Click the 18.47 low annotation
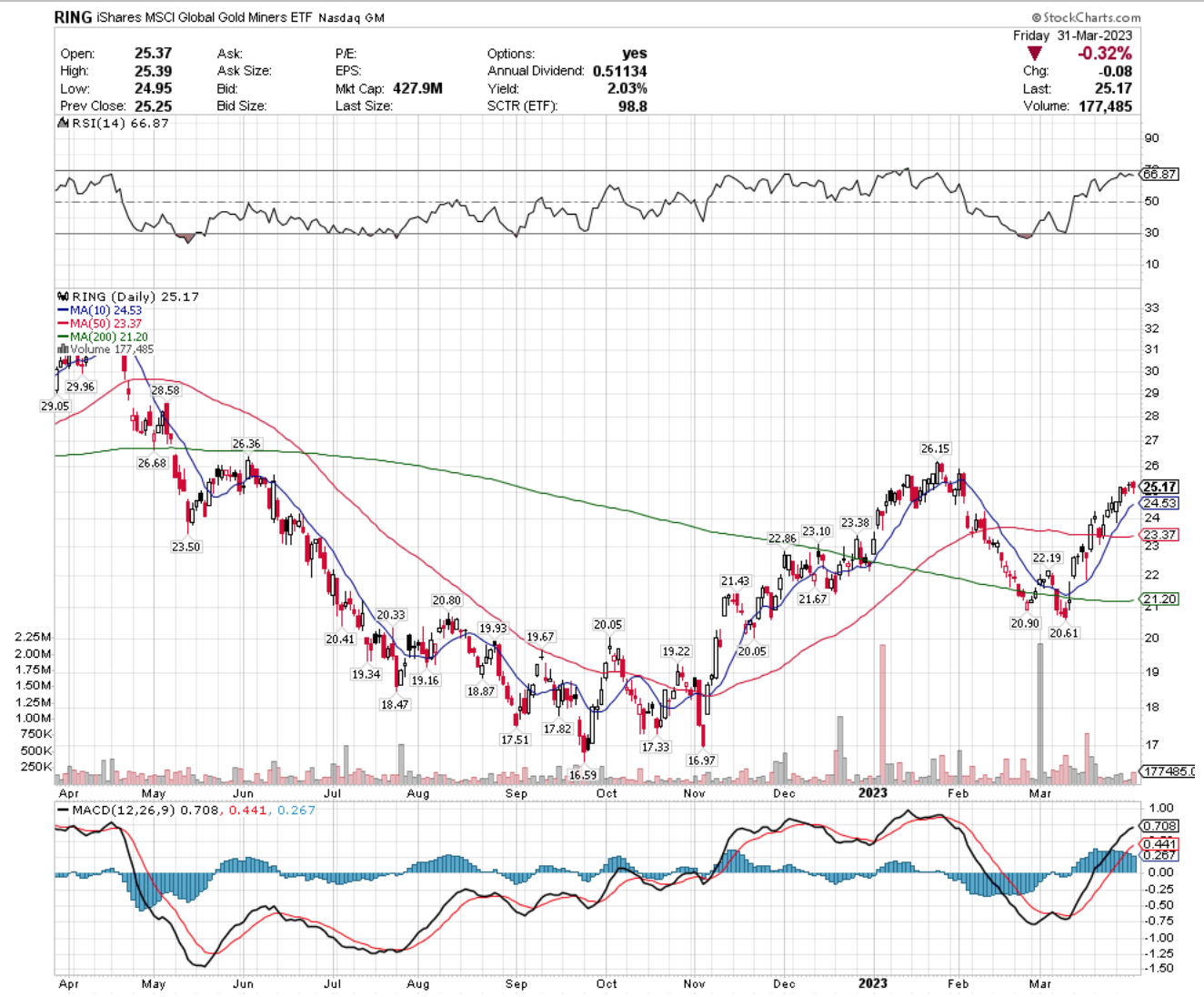Viewport: 1204px width, 997px height. pyautogui.click(x=395, y=704)
